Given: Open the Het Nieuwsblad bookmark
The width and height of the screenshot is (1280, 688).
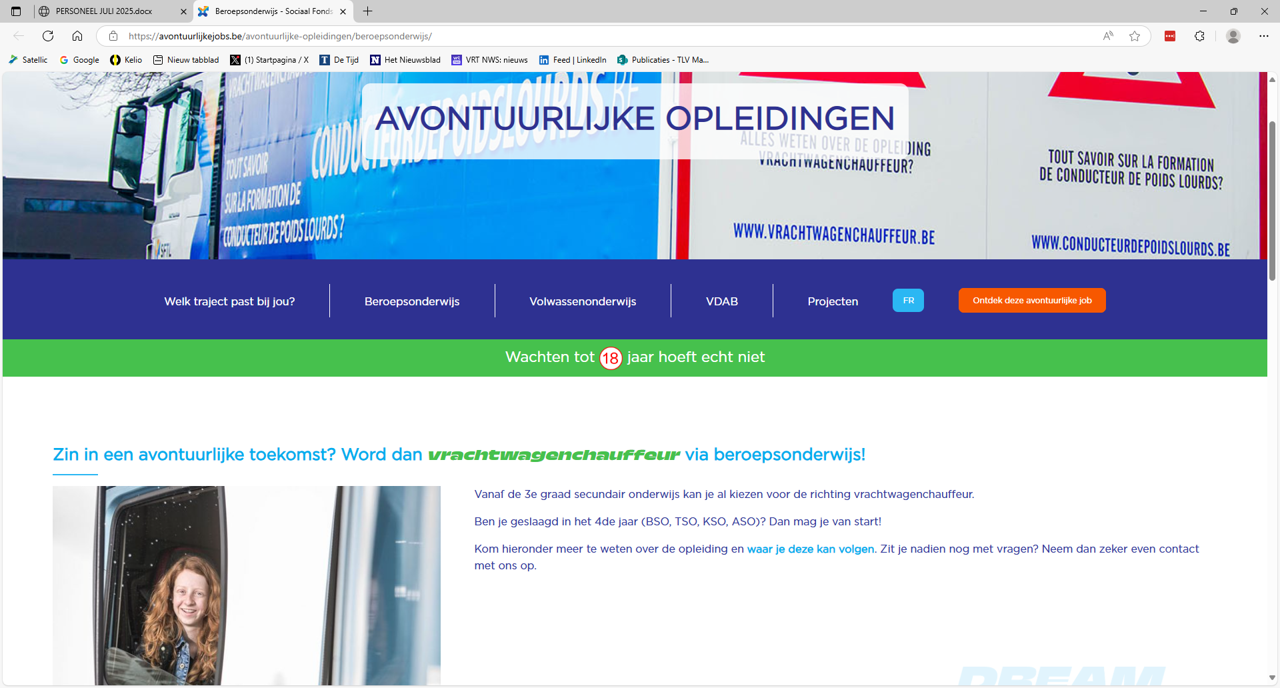Looking at the screenshot, I should pos(405,60).
